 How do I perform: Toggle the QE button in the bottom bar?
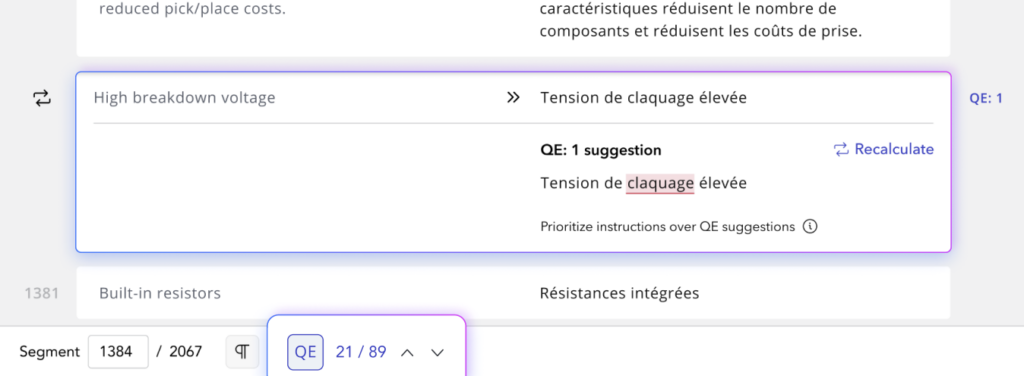[305, 352]
